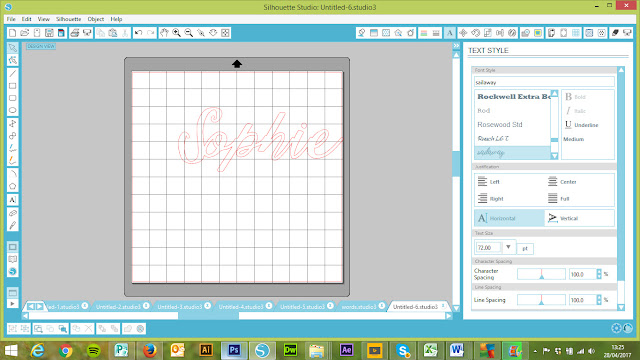Select Vertical text orientation

tap(579, 218)
